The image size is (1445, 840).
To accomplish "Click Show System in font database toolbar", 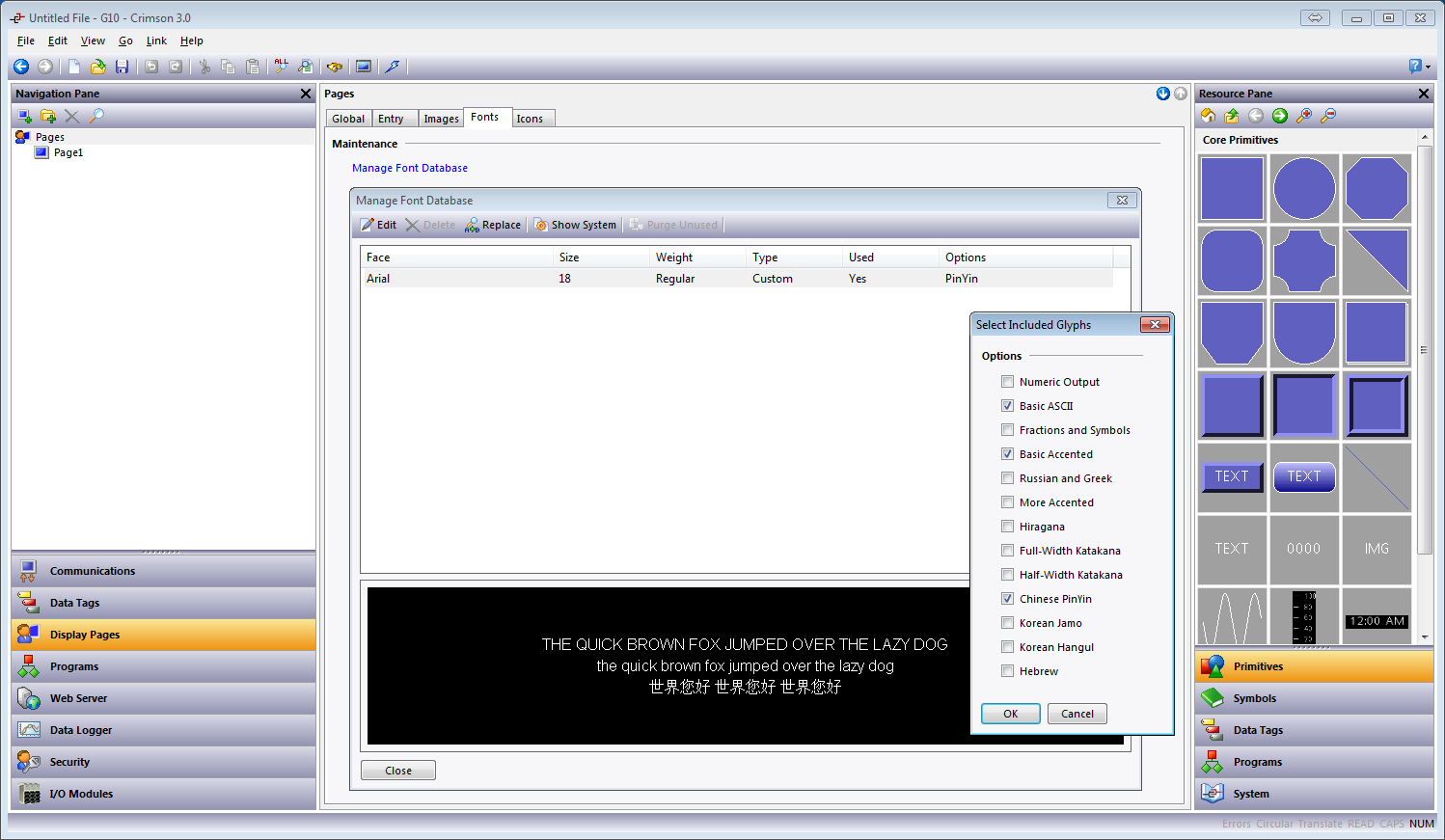I will point(575,225).
